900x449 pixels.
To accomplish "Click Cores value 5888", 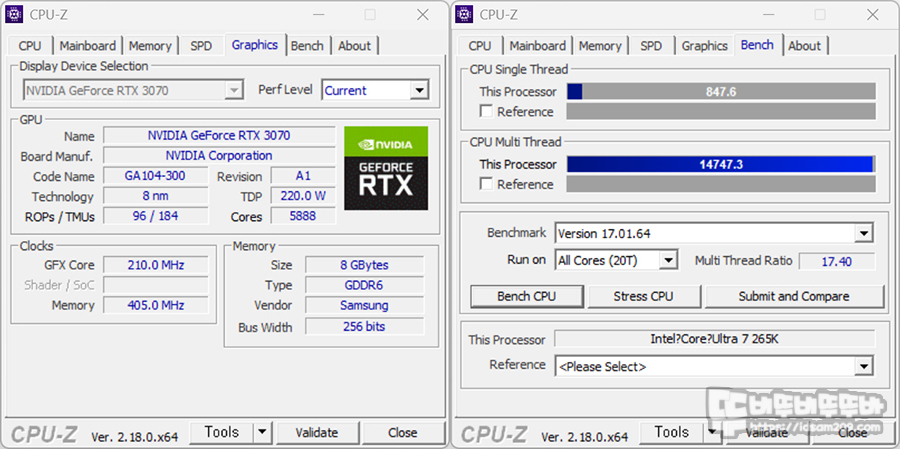I will click(x=303, y=216).
